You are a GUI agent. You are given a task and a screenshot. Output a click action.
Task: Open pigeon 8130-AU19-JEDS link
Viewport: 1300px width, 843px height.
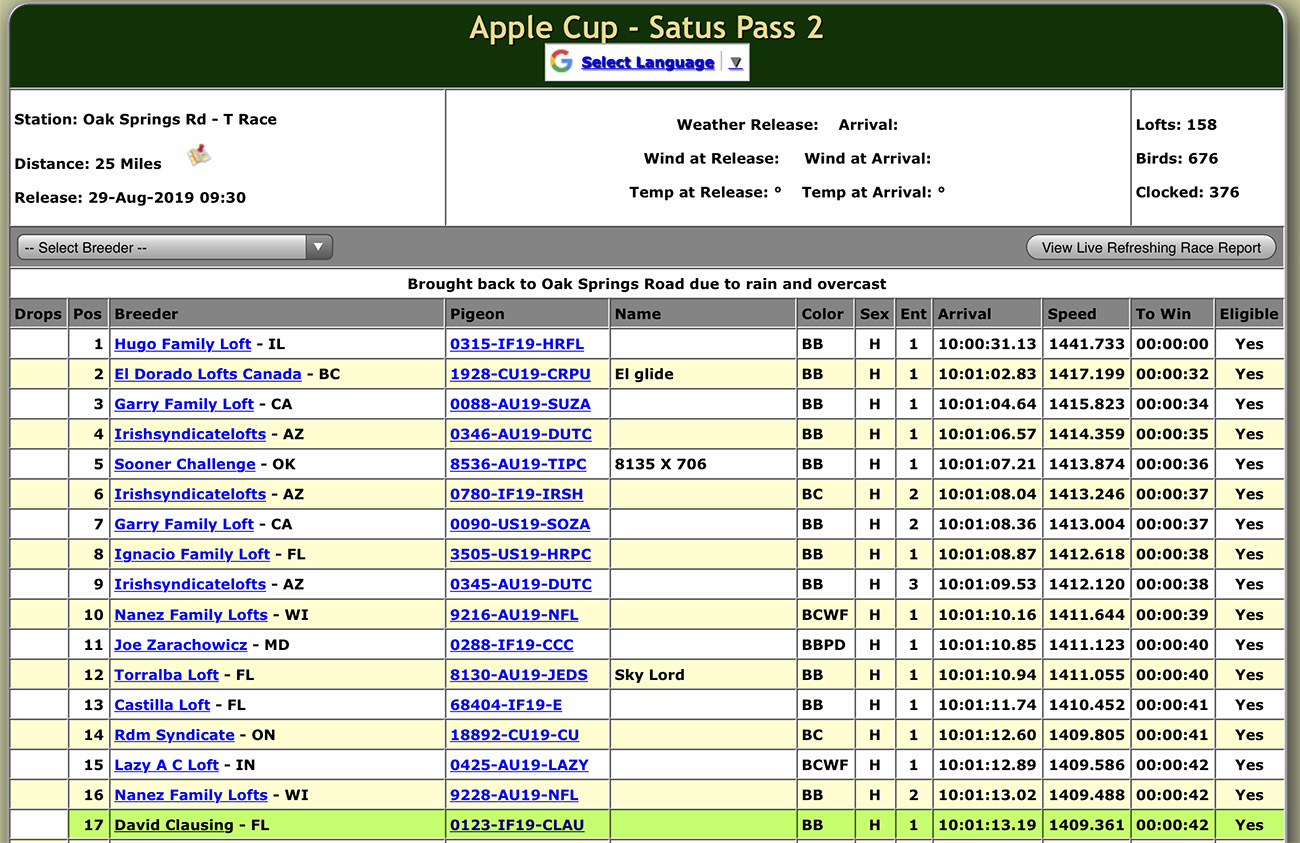click(518, 675)
